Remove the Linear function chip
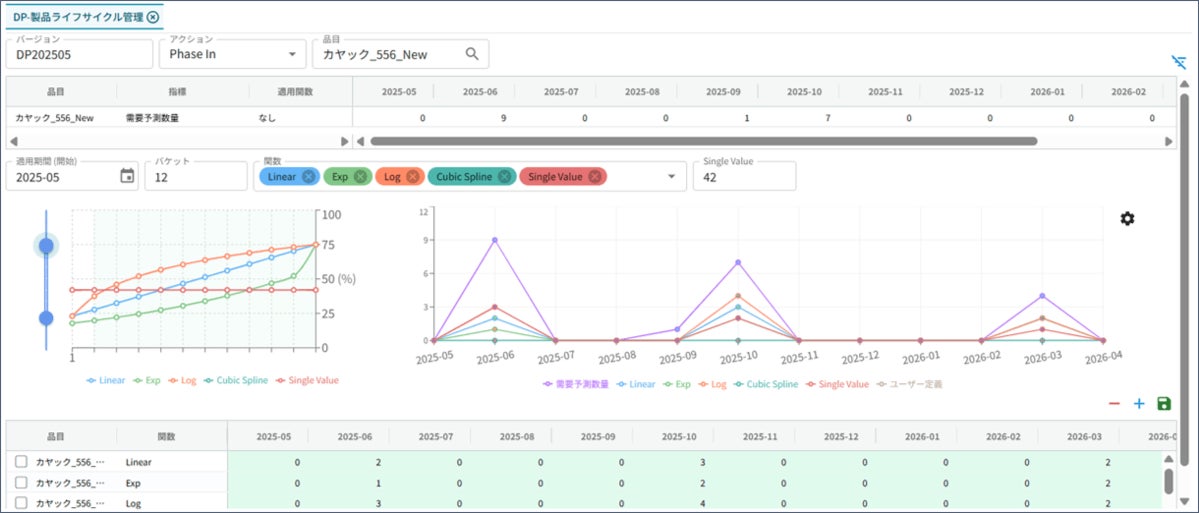Screen dimensions: 1199x513 pyautogui.click(x=308, y=176)
